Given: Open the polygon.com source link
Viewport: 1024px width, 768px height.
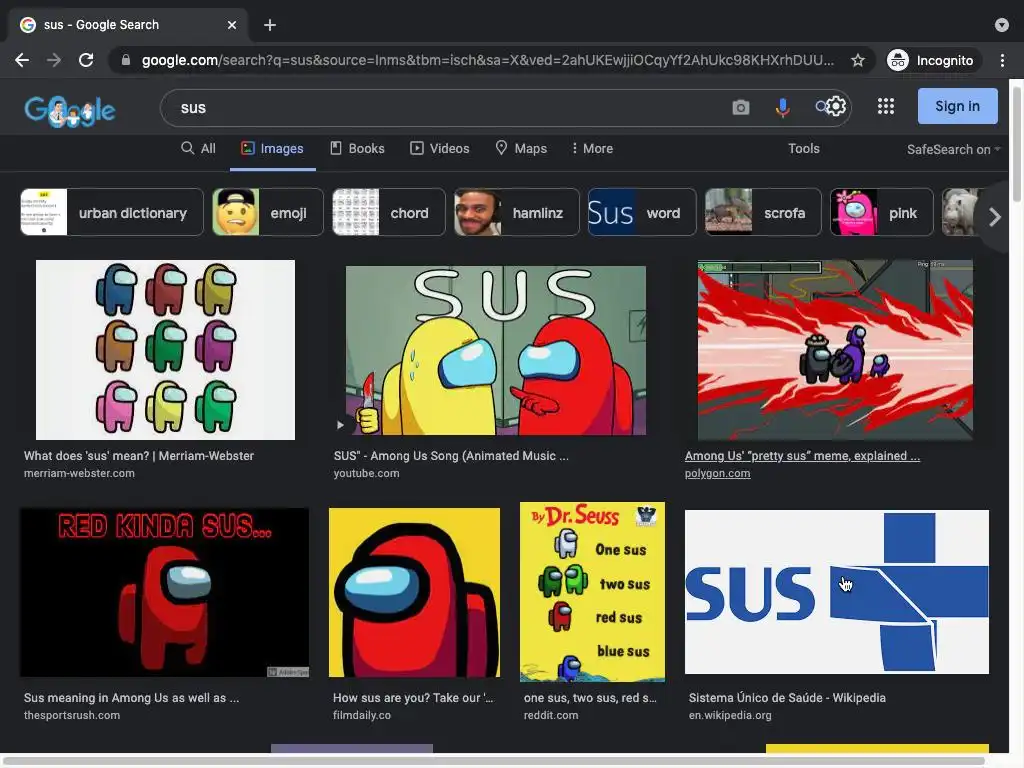Looking at the screenshot, I should (717, 473).
